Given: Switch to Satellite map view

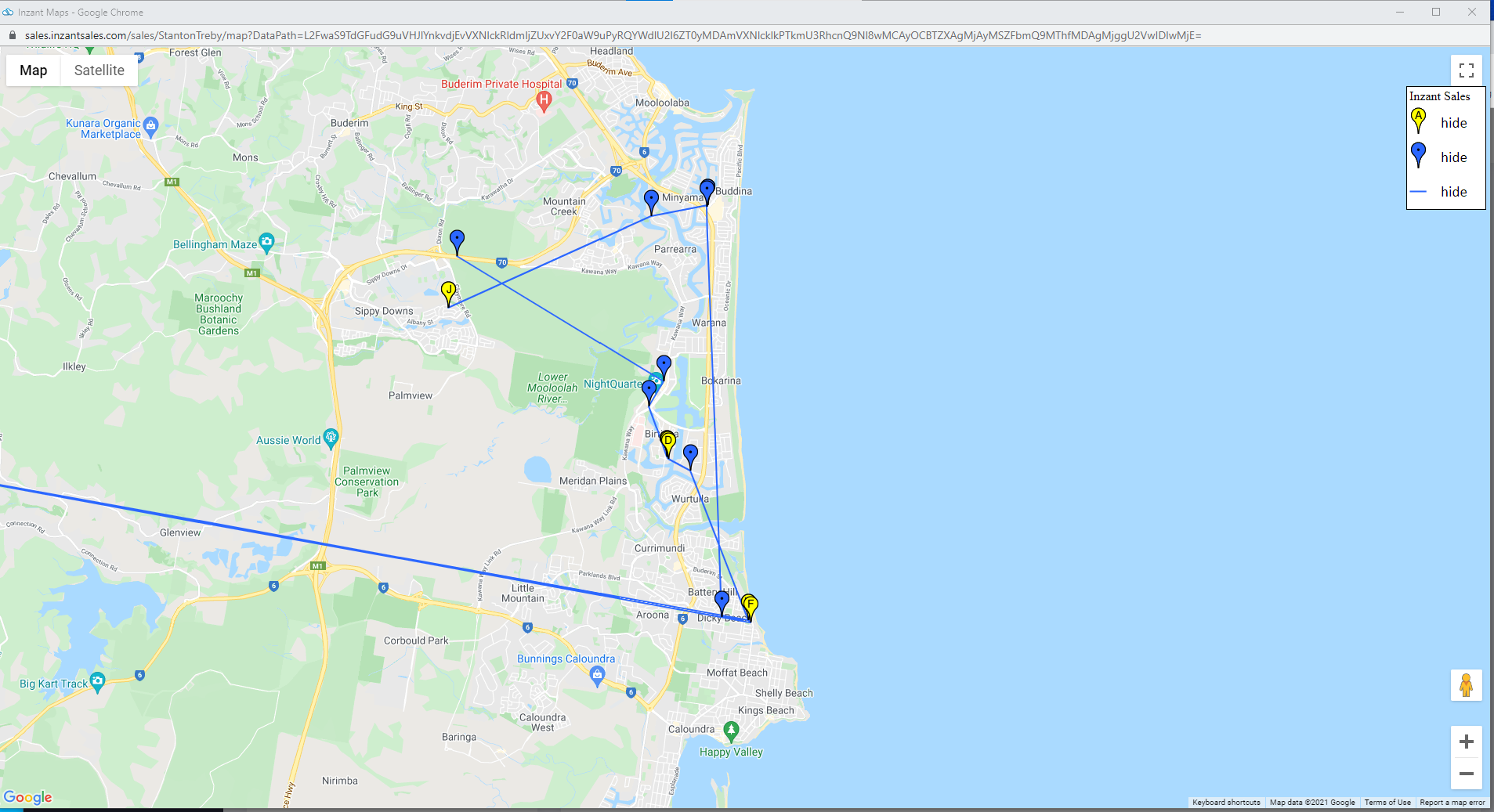Looking at the screenshot, I should [99, 70].
